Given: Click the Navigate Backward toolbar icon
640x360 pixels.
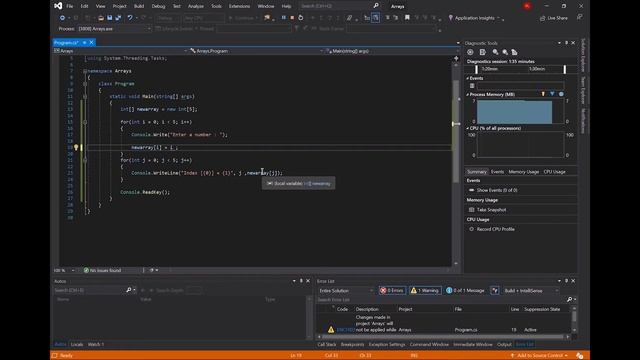Looking at the screenshot, I should coord(62,18).
